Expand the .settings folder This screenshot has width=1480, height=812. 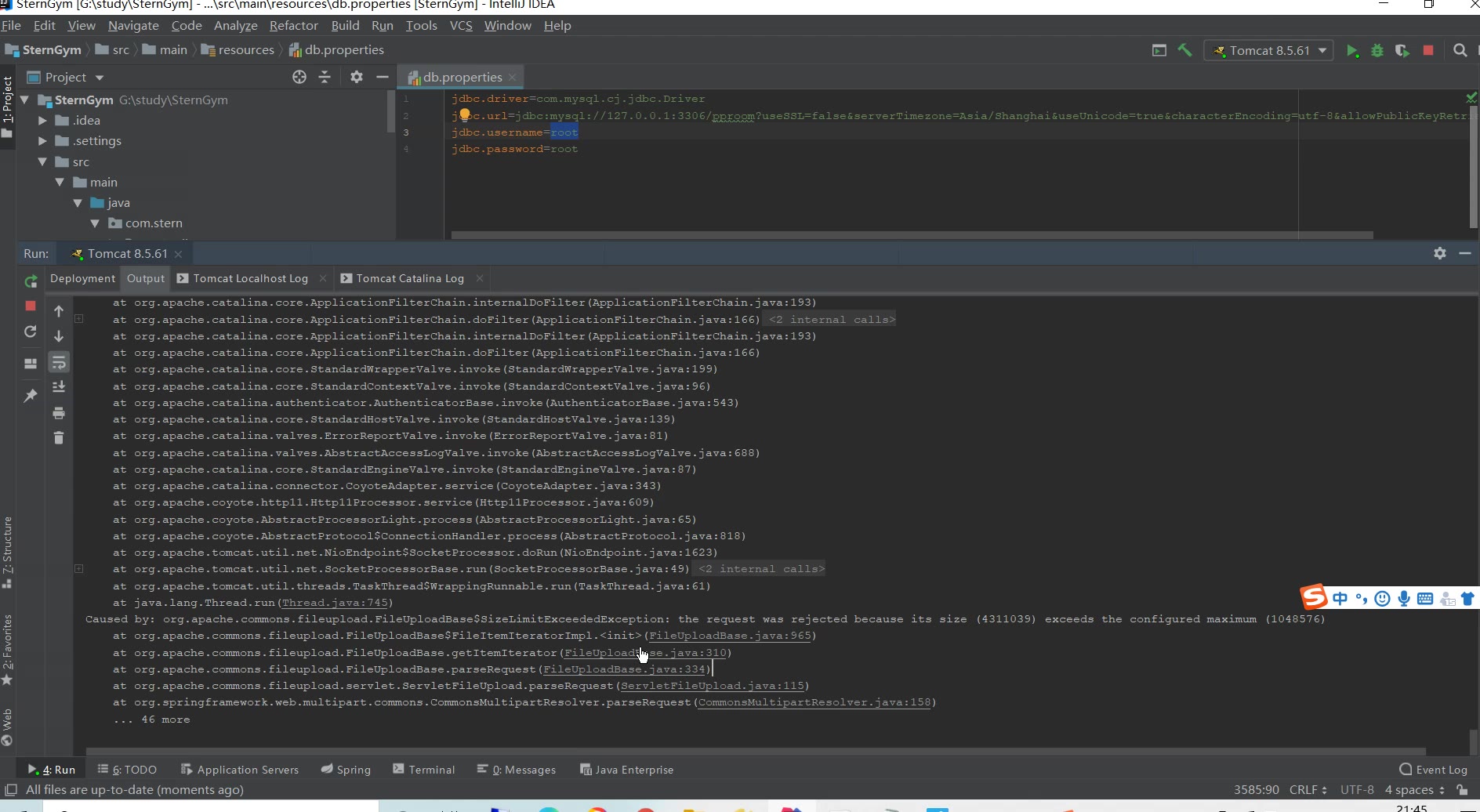tap(43, 140)
